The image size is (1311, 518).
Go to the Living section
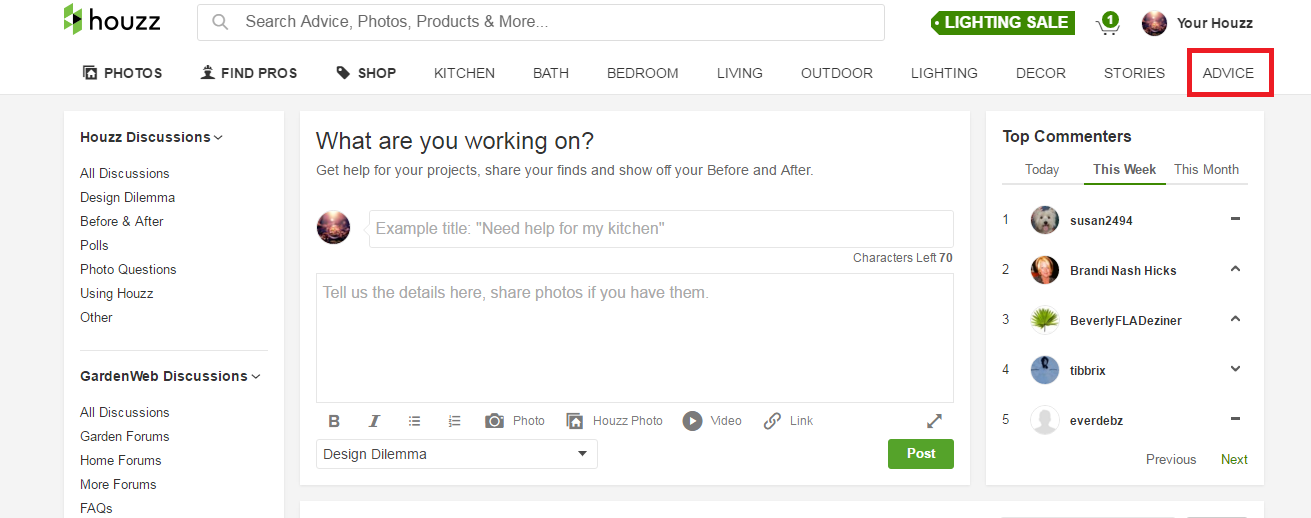point(740,73)
